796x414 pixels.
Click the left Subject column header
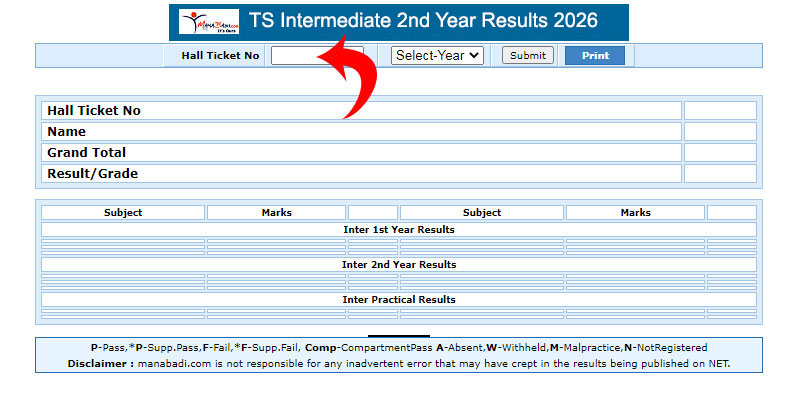[123, 212]
